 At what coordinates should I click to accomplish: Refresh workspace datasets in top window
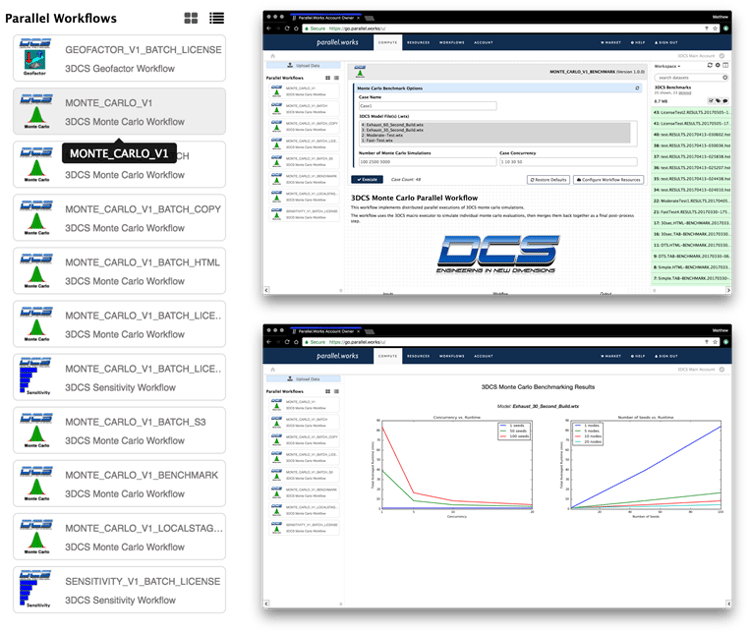tap(710, 66)
